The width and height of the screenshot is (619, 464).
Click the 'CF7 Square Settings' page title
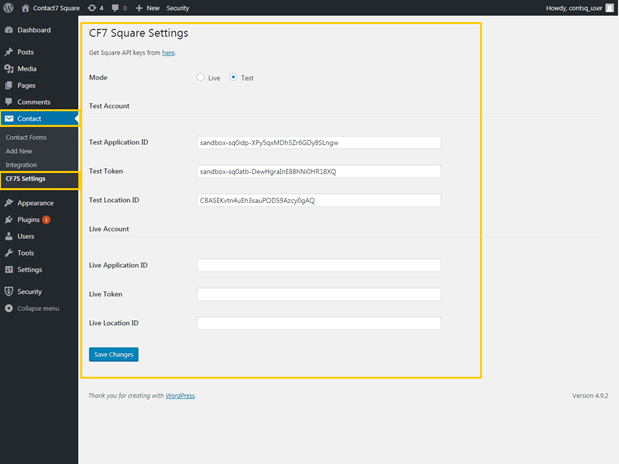139,33
